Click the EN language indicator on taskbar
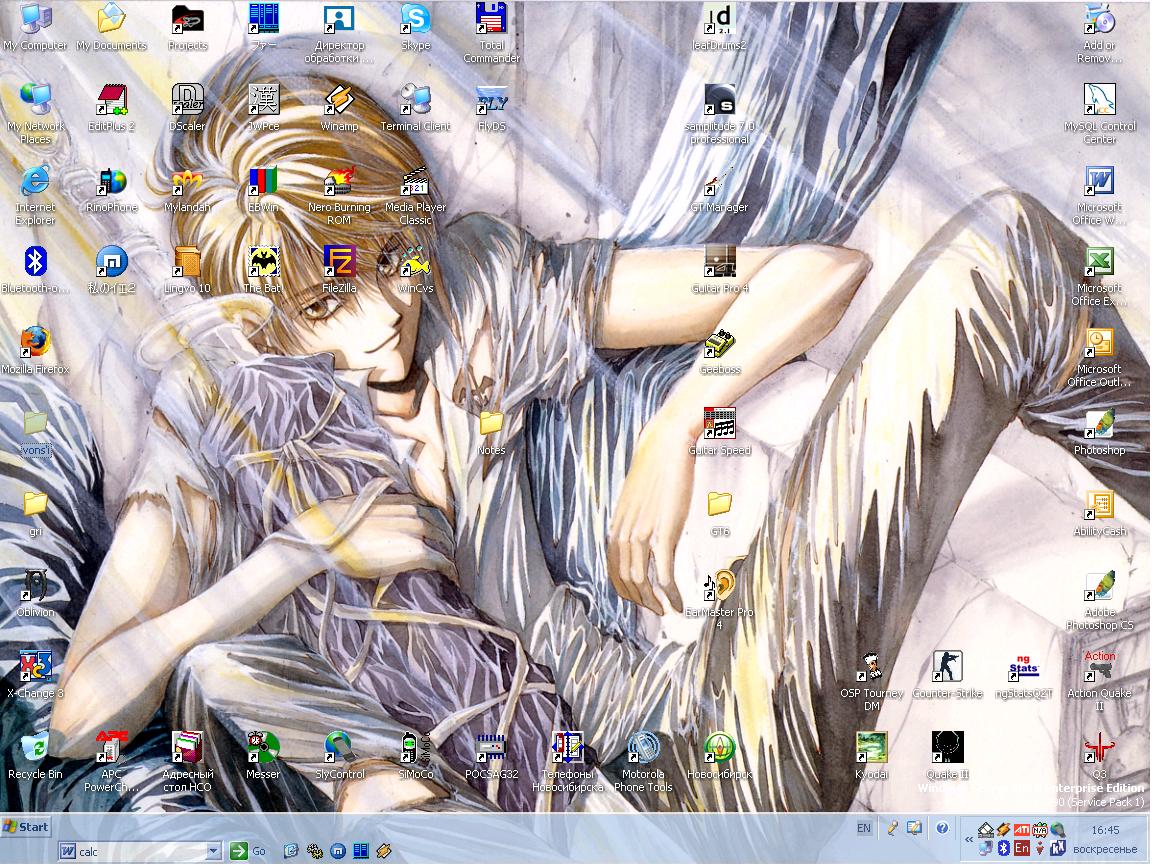Screen dimensions: 1152x864 (x=863, y=828)
